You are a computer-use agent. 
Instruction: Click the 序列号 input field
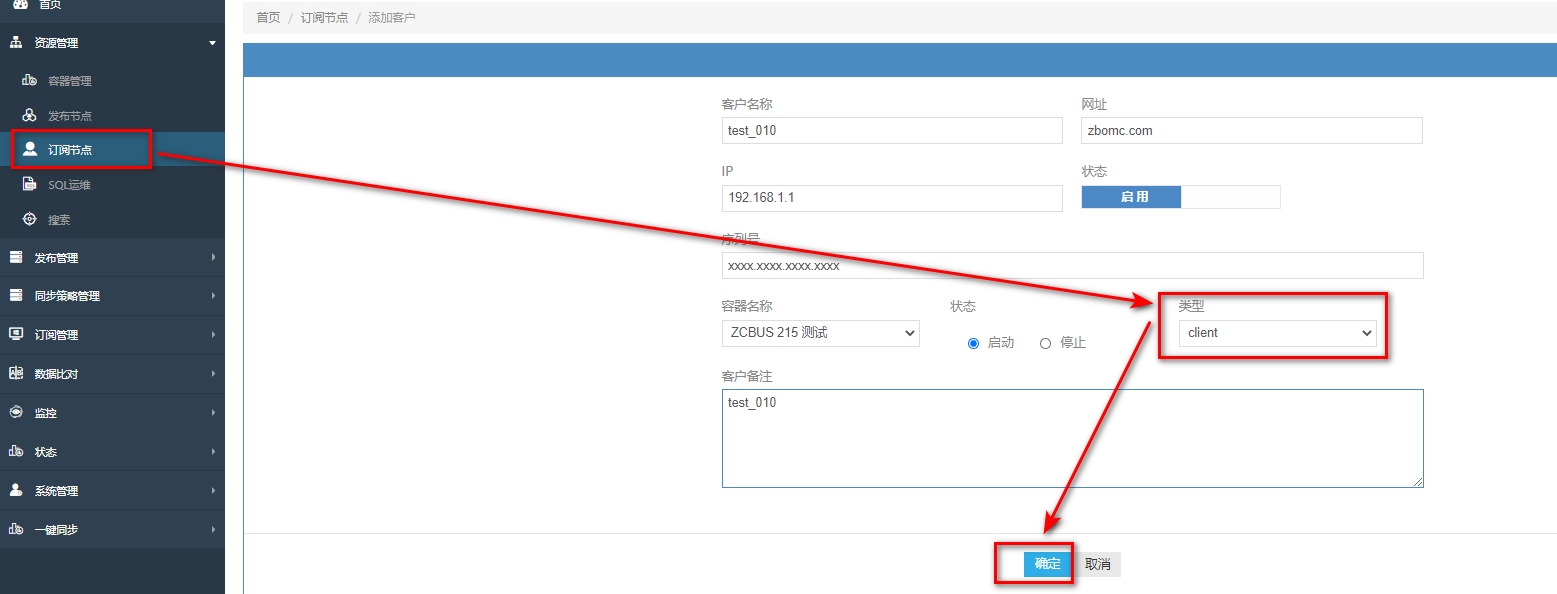pyautogui.click(x=1072, y=266)
